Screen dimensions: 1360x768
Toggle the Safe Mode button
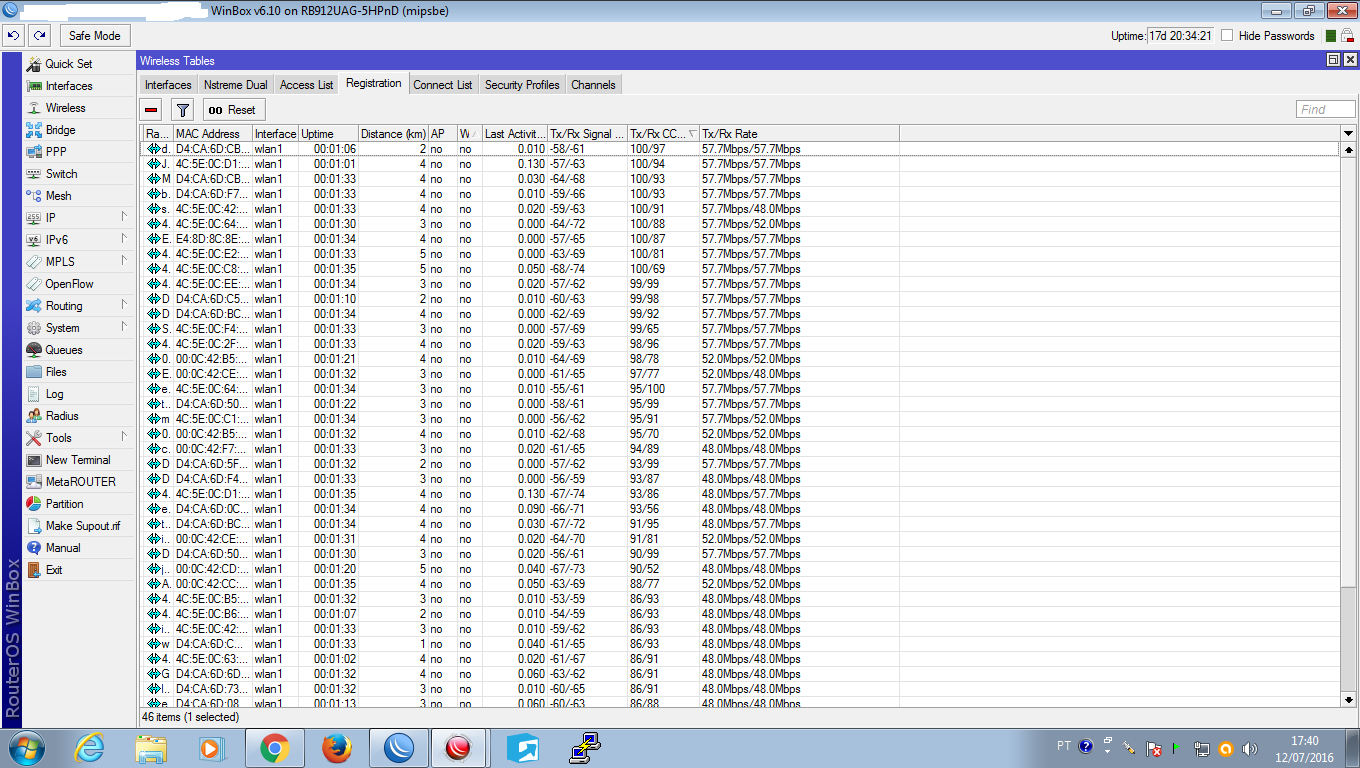(95, 36)
